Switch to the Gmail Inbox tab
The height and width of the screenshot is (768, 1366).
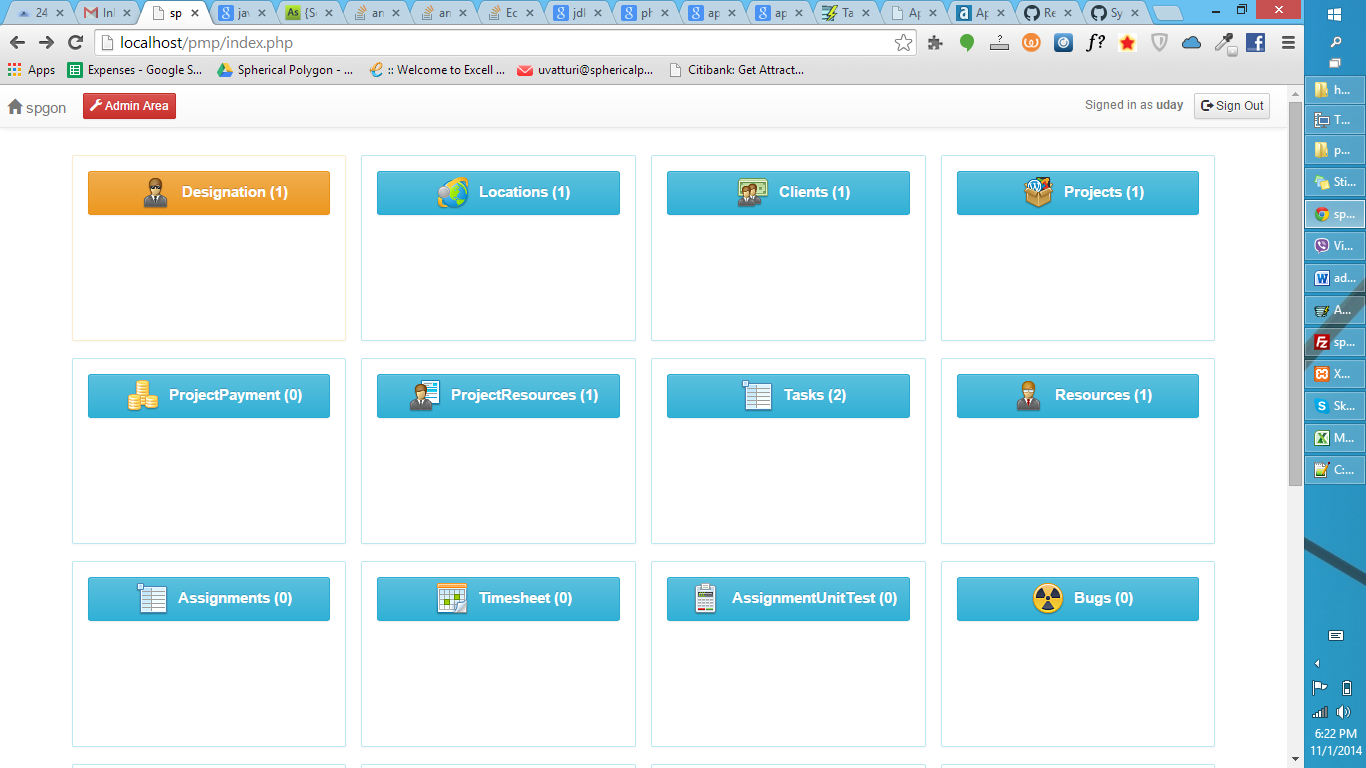click(105, 13)
